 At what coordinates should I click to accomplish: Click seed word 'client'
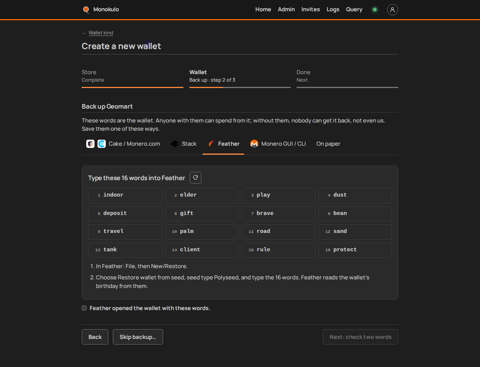(190, 249)
